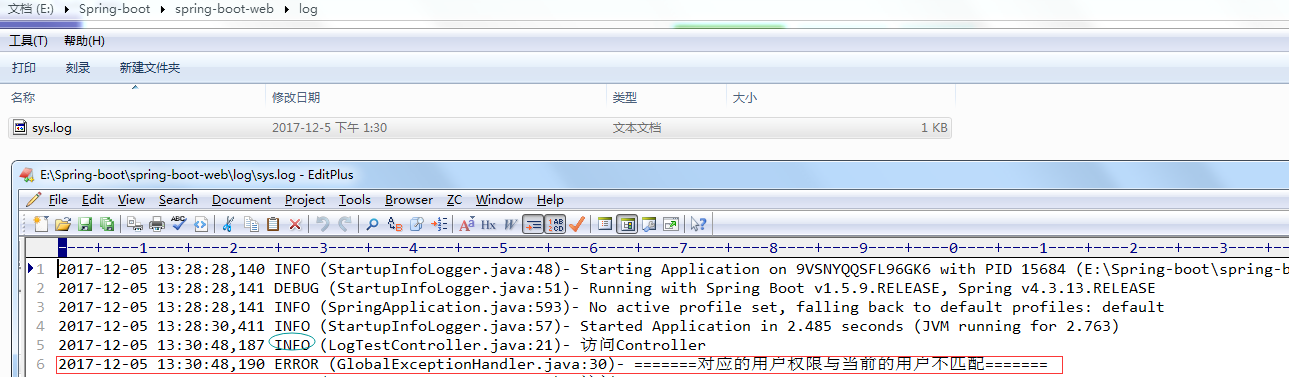Open the File menu in EditPlus
The width and height of the screenshot is (1289, 377).
click(x=58, y=200)
